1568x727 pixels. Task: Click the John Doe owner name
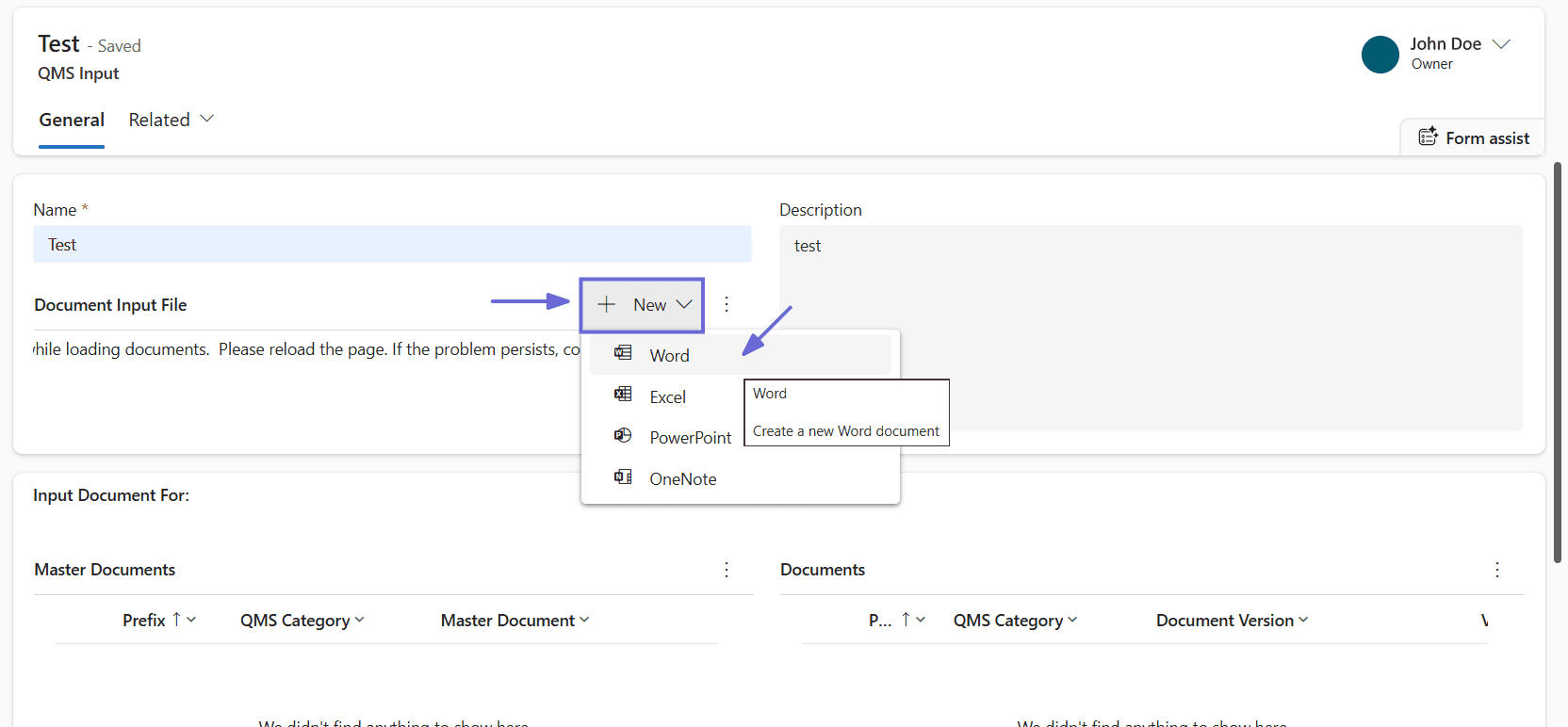pyautogui.click(x=1445, y=43)
